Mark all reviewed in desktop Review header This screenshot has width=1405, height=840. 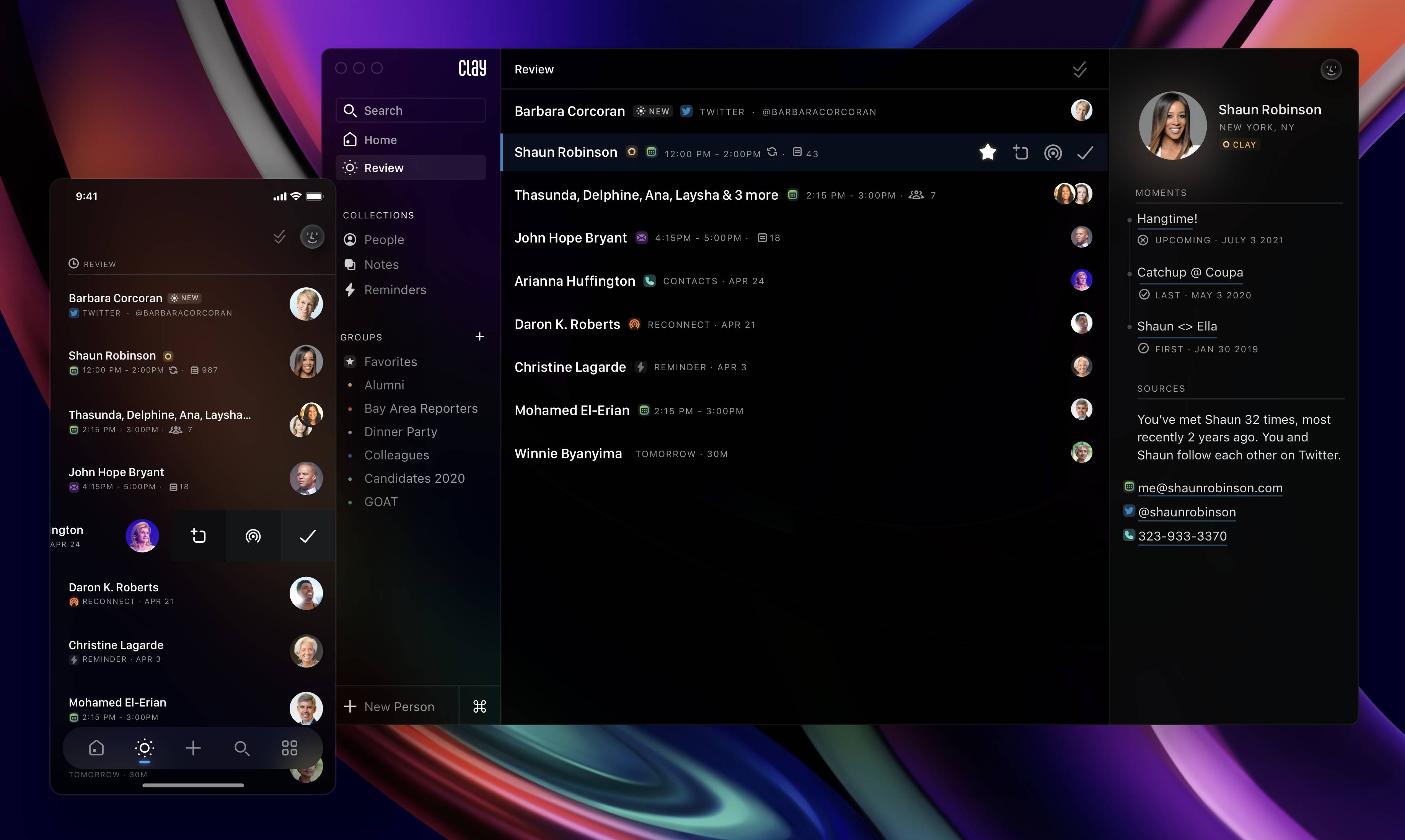pyautogui.click(x=1079, y=70)
